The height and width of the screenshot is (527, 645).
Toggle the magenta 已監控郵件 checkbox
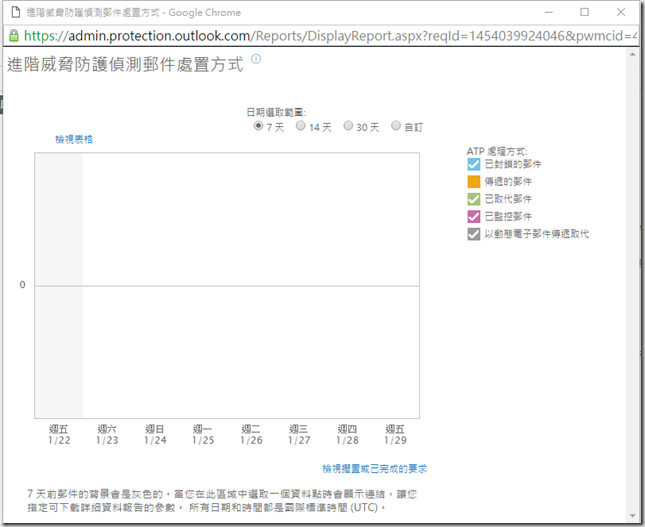click(x=474, y=216)
